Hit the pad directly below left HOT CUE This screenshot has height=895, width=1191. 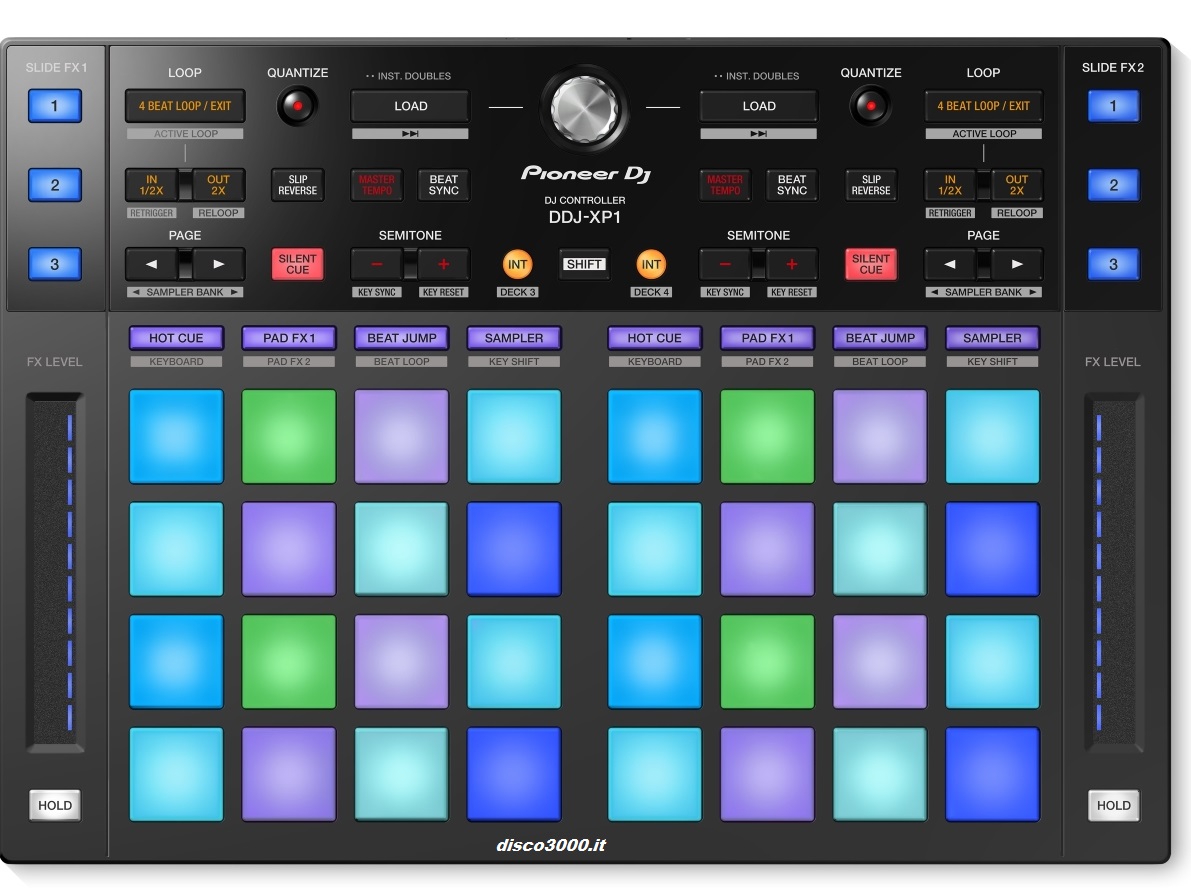tap(176, 436)
